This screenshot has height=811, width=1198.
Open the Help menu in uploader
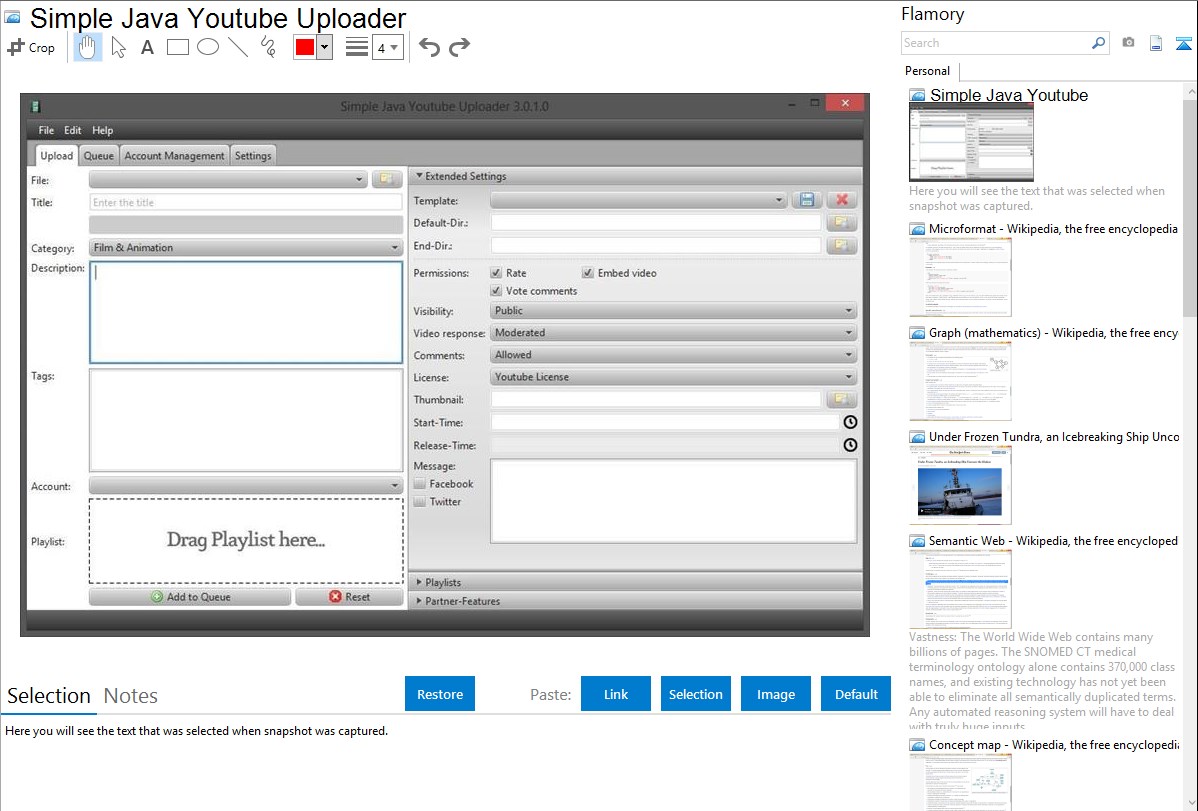coord(102,130)
